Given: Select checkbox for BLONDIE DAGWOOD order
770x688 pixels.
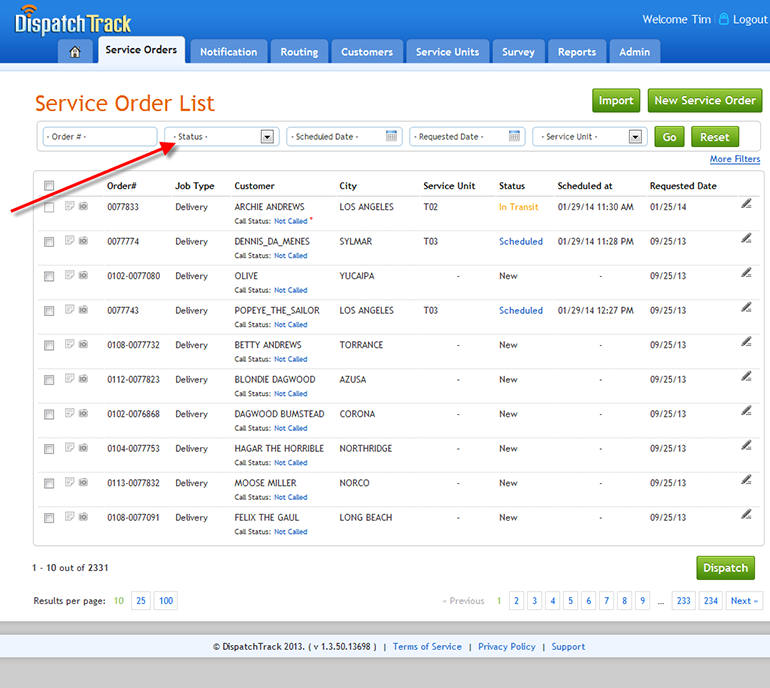Looking at the screenshot, I should click(49, 380).
